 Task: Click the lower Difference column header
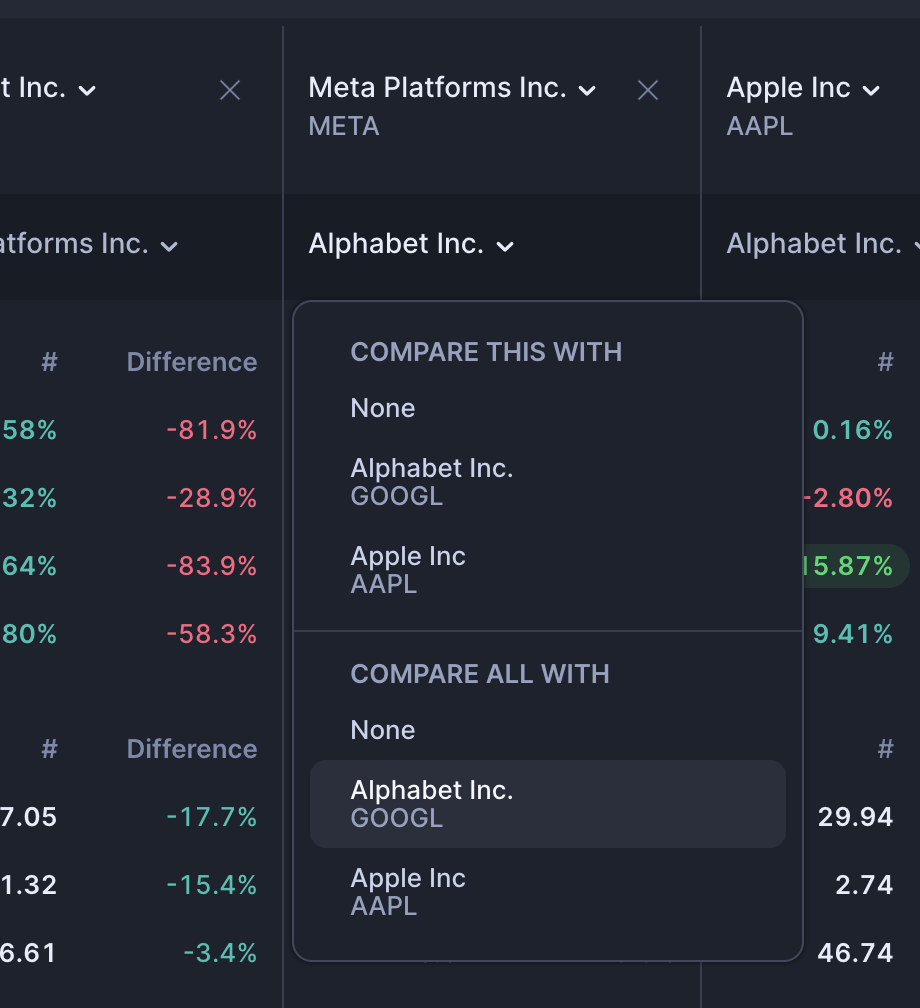192,749
